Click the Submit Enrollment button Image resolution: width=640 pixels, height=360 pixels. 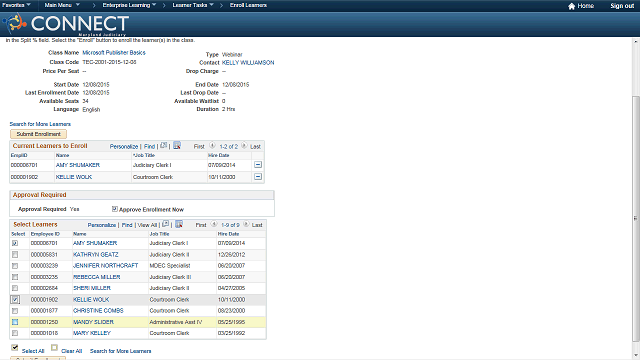[38, 134]
